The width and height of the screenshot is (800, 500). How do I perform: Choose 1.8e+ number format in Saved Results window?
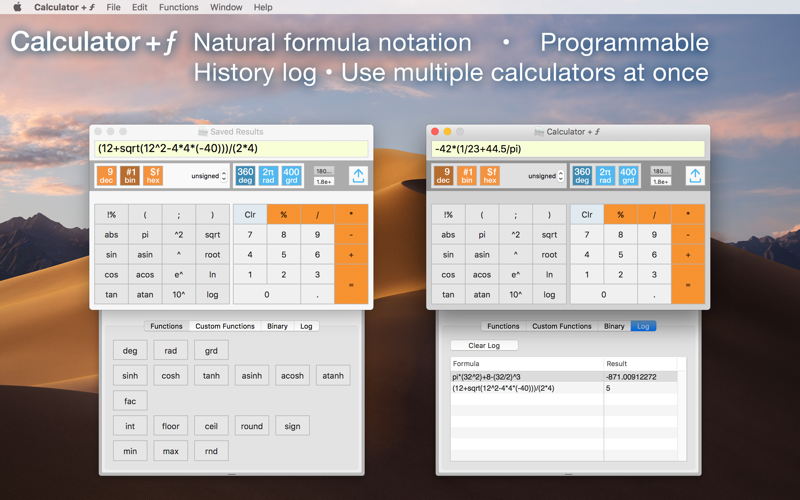pyautogui.click(x=324, y=182)
